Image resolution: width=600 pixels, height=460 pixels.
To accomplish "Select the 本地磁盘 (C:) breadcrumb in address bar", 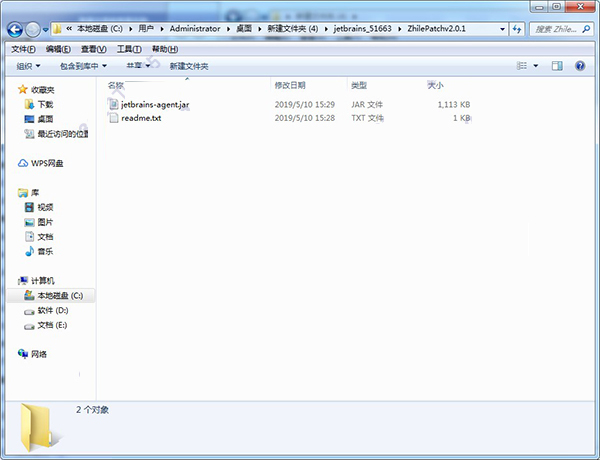I will pyautogui.click(x=99, y=29).
